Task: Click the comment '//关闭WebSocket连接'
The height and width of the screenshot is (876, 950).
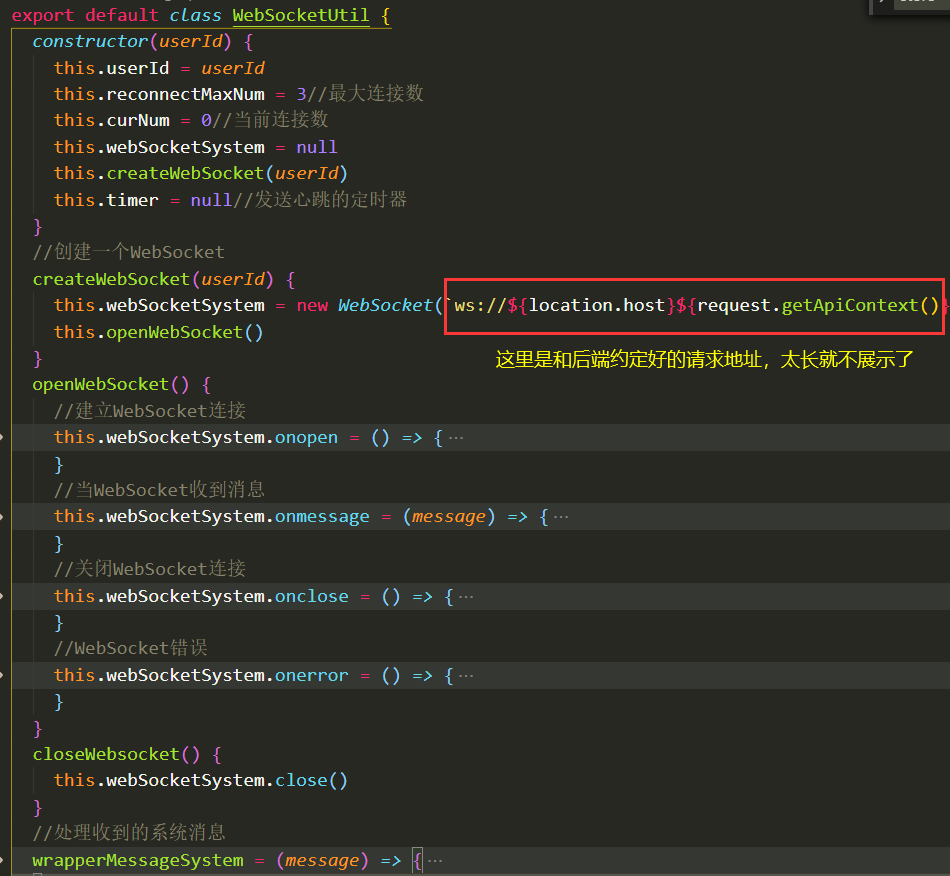Action: [150, 569]
